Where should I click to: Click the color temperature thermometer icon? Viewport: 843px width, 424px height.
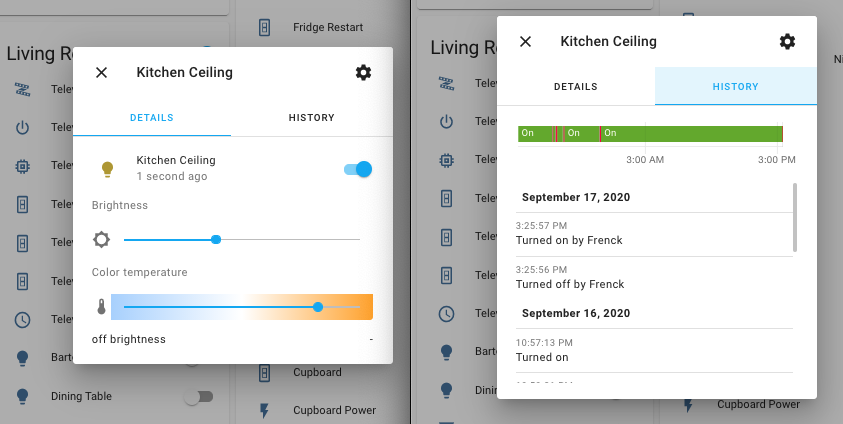pyautogui.click(x=101, y=307)
